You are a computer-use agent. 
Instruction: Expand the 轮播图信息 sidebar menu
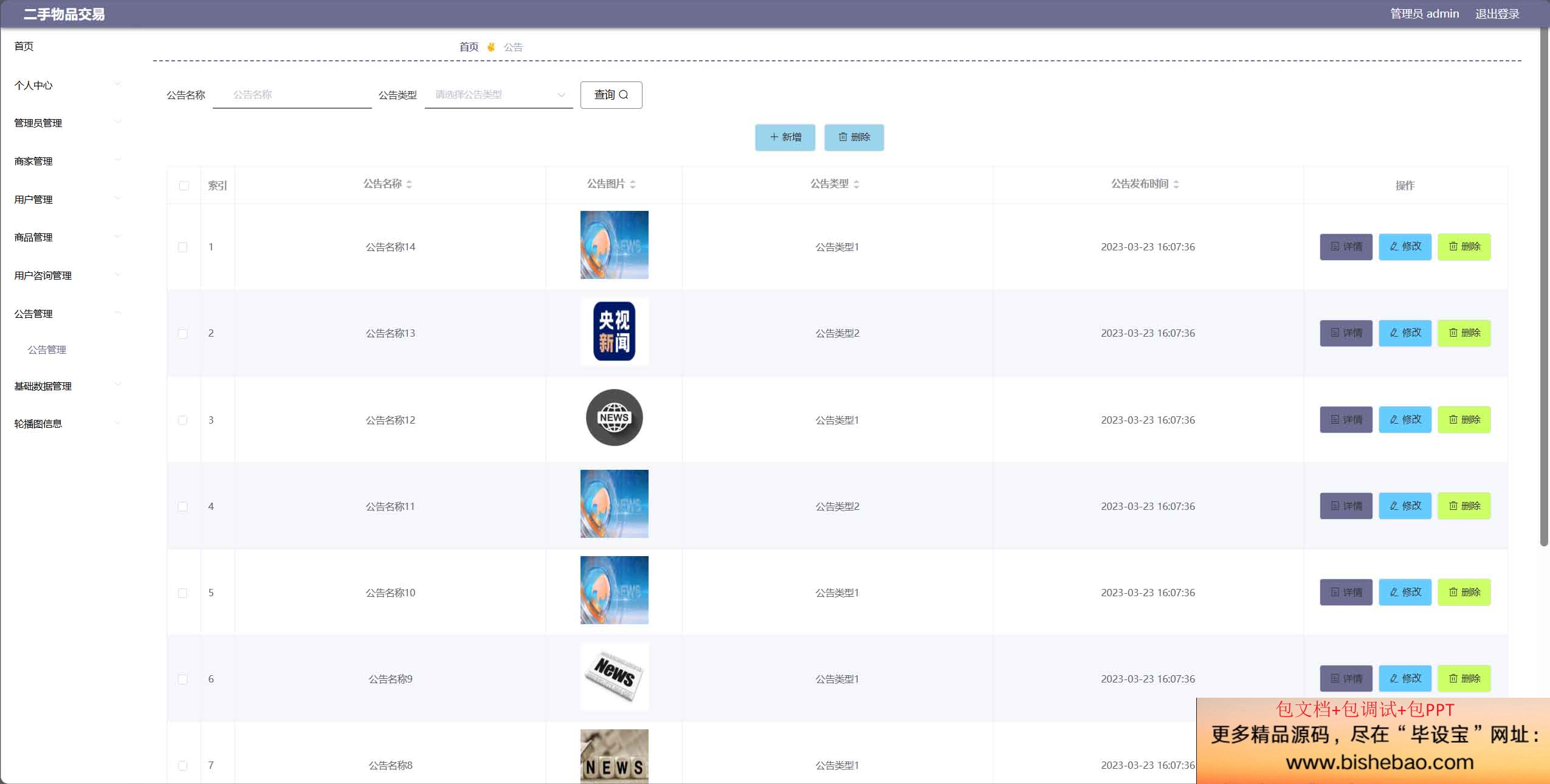67,424
